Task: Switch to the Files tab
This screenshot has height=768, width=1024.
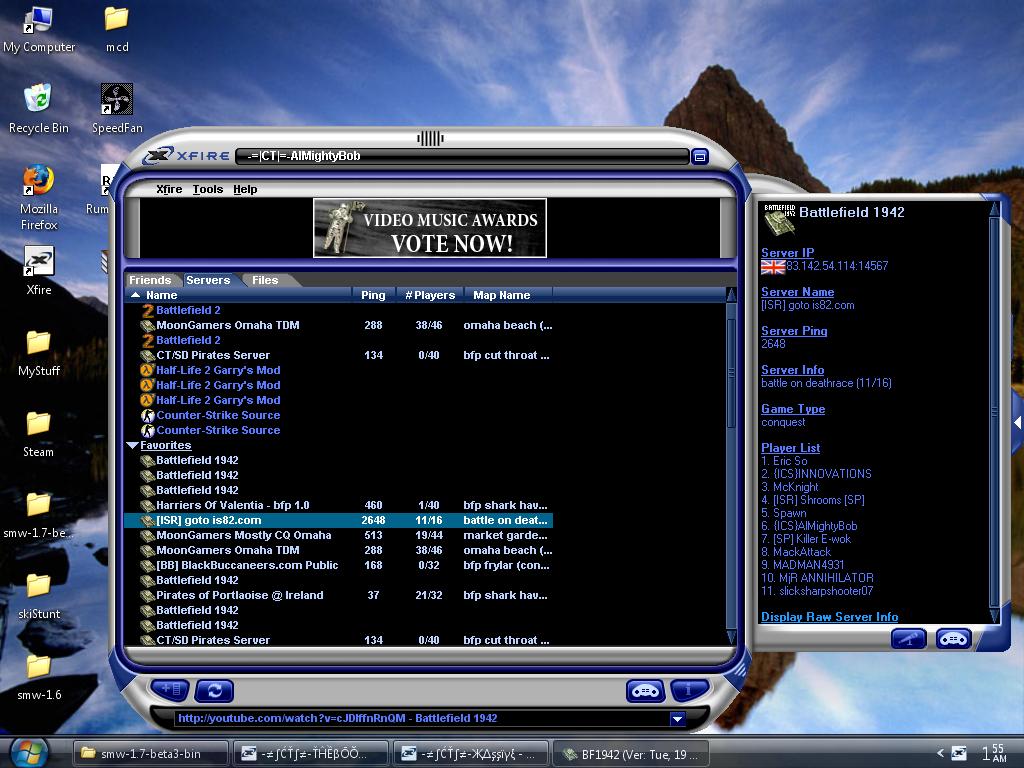Action: coord(265,280)
